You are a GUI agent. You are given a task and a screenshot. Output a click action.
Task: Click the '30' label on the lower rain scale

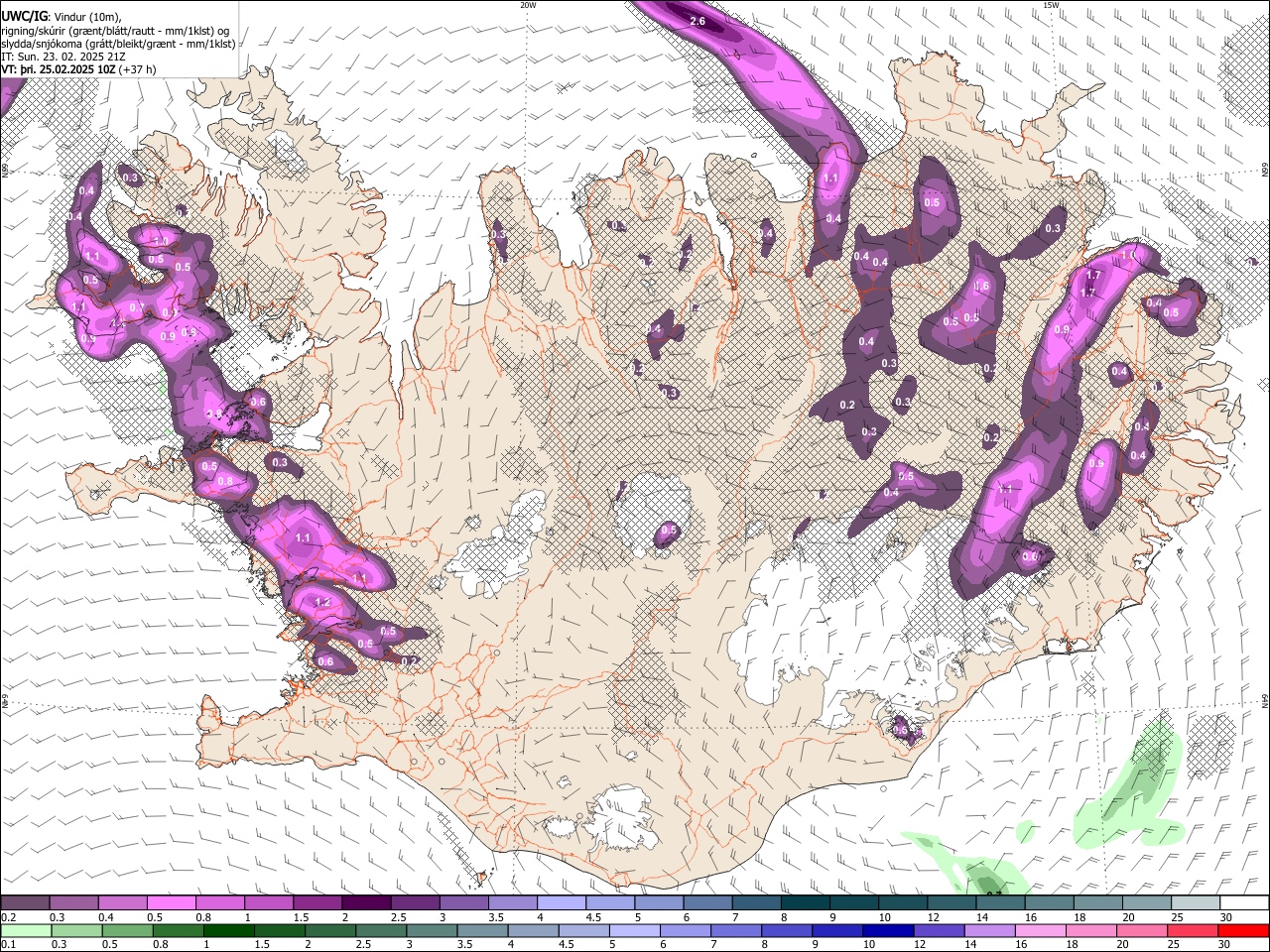pos(1225,945)
